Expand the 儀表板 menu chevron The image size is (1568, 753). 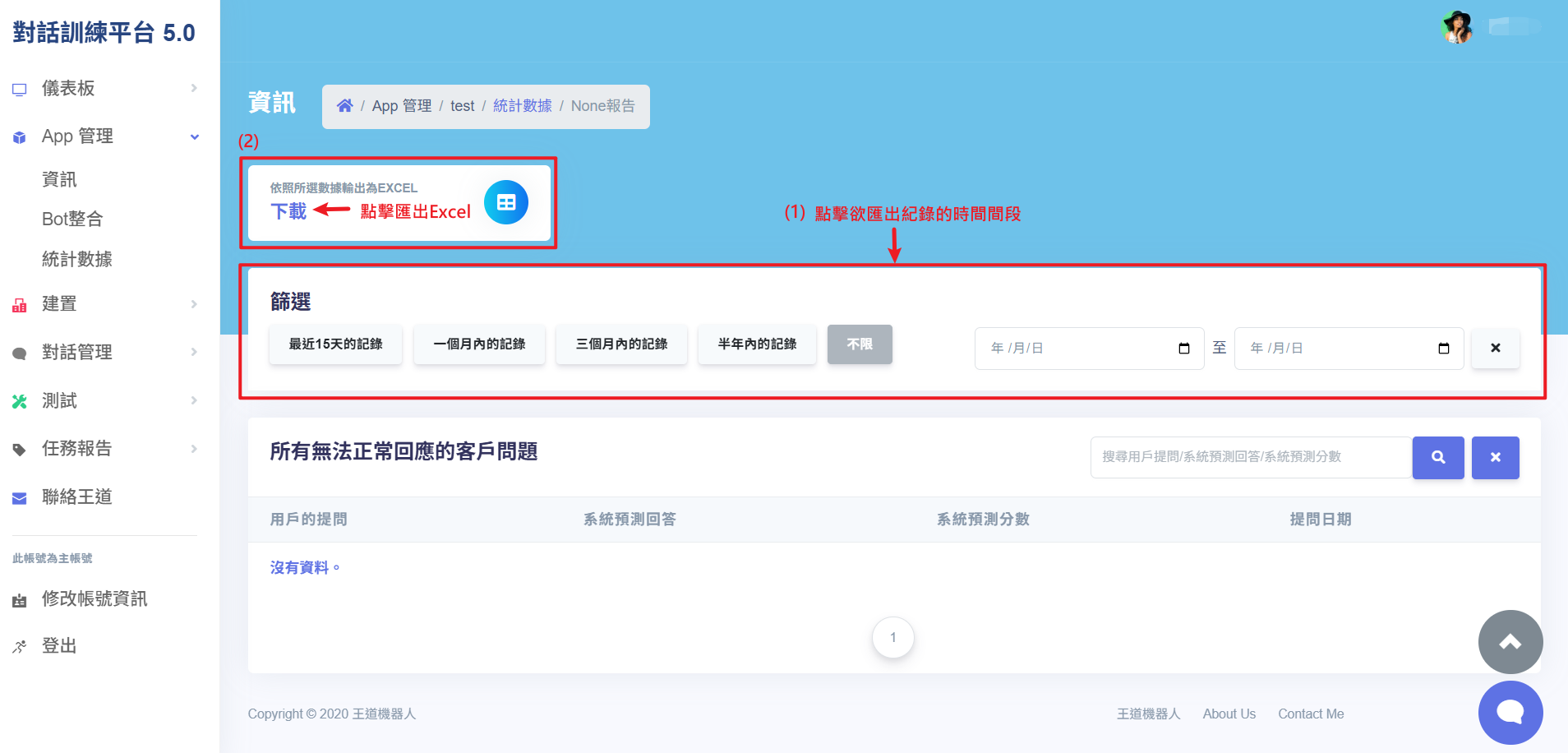[x=194, y=88]
